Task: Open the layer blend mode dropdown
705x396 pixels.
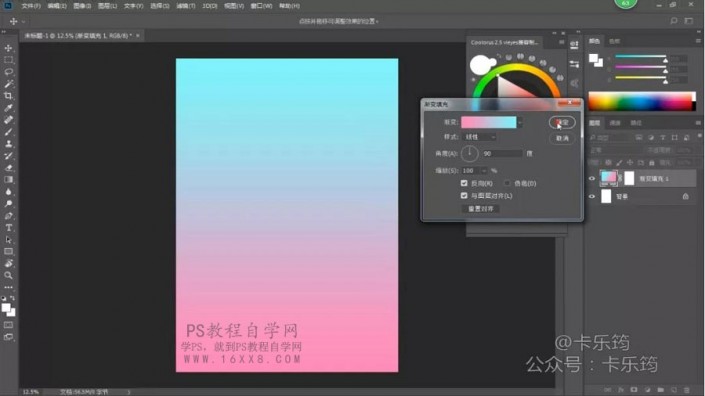Action: (616, 150)
